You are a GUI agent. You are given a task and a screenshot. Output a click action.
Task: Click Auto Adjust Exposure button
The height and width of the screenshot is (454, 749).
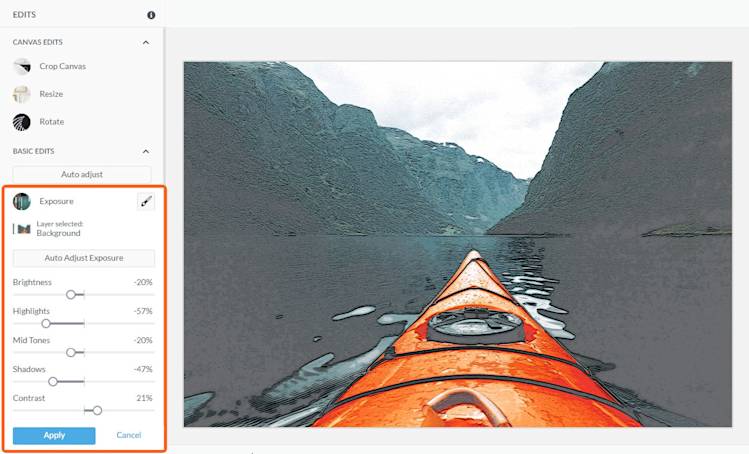click(84, 258)
